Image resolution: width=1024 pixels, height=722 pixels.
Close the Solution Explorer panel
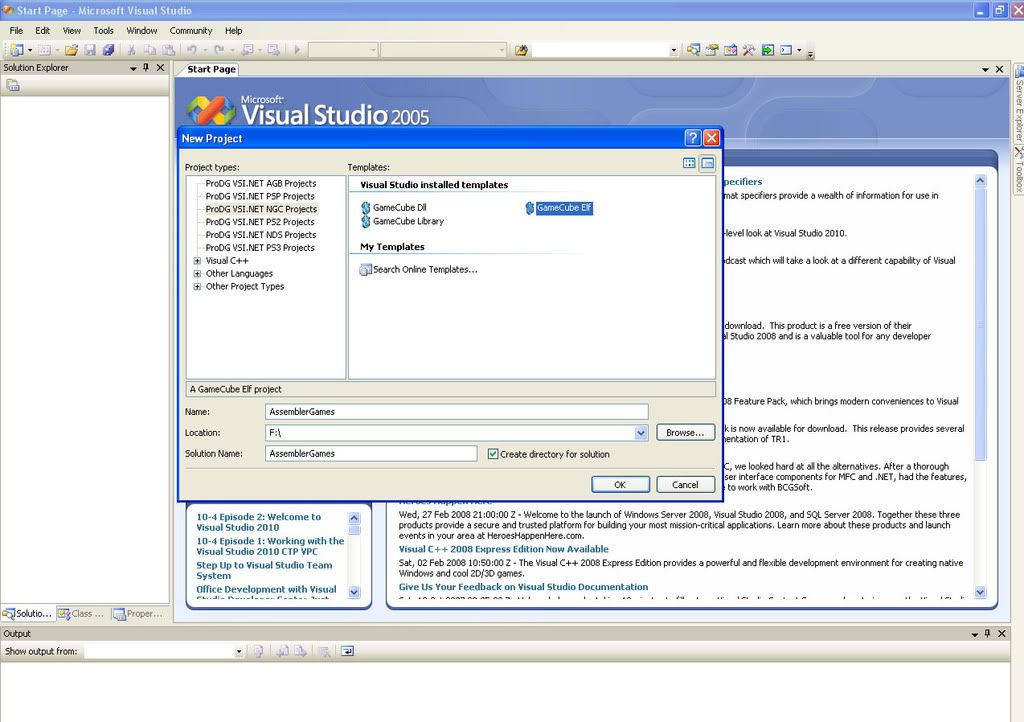[x=160, y=67]
